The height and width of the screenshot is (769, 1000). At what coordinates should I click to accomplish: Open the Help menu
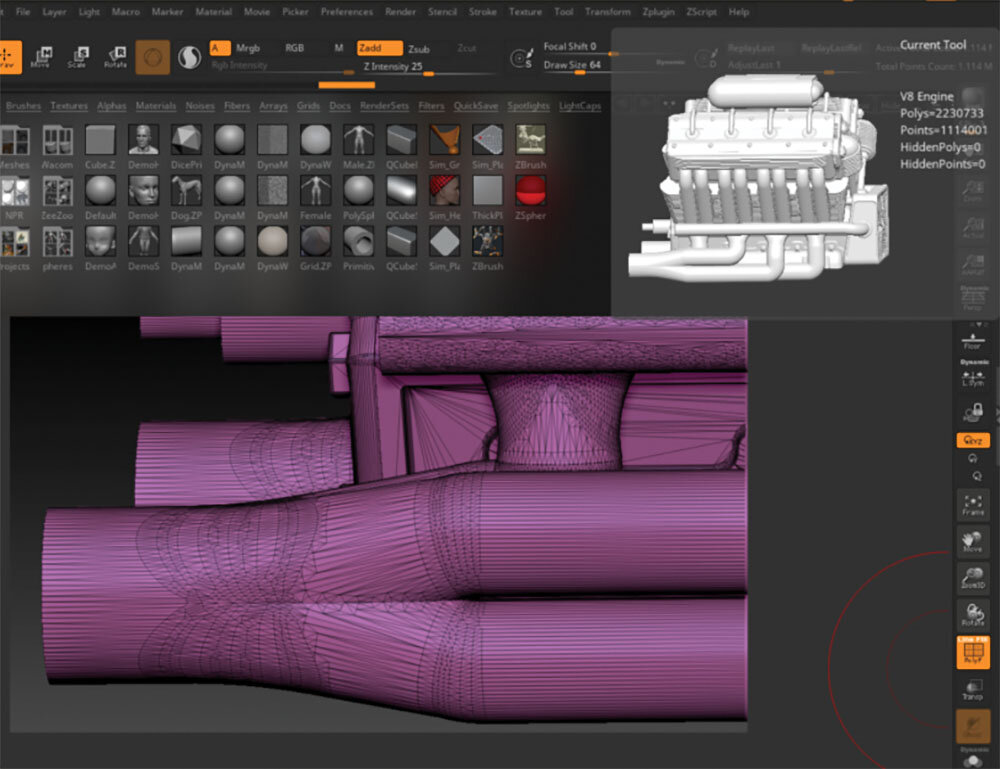point(739,11)
